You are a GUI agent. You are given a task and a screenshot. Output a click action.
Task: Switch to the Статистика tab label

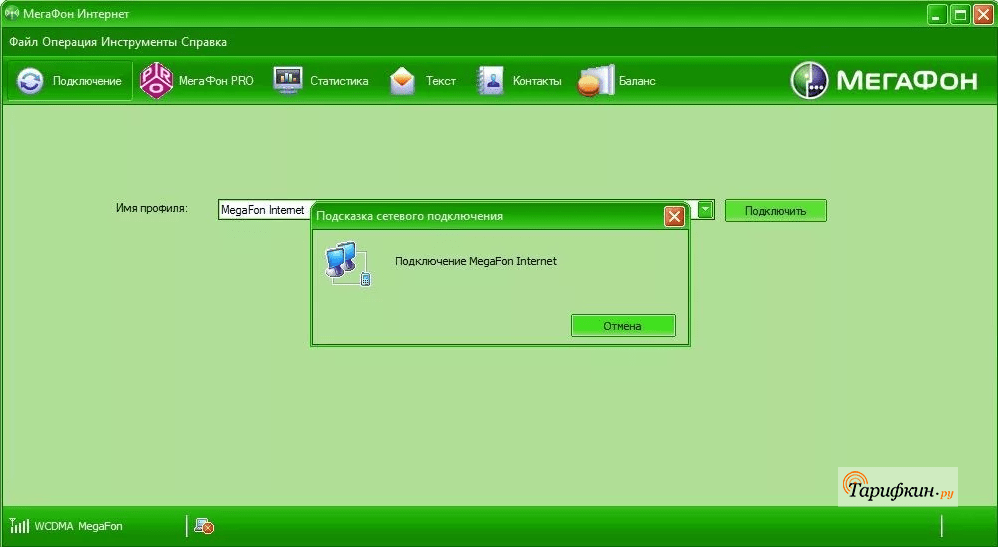pyautogui.click(x=339, y=81)
